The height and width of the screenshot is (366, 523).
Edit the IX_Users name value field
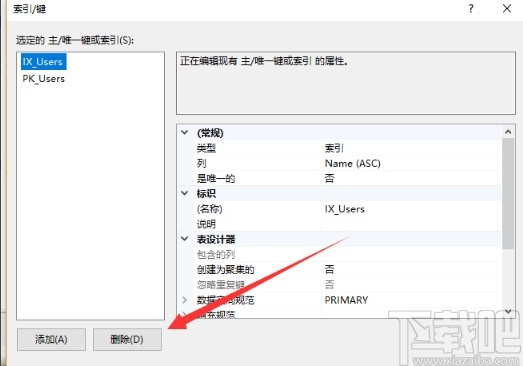(412, 209)
